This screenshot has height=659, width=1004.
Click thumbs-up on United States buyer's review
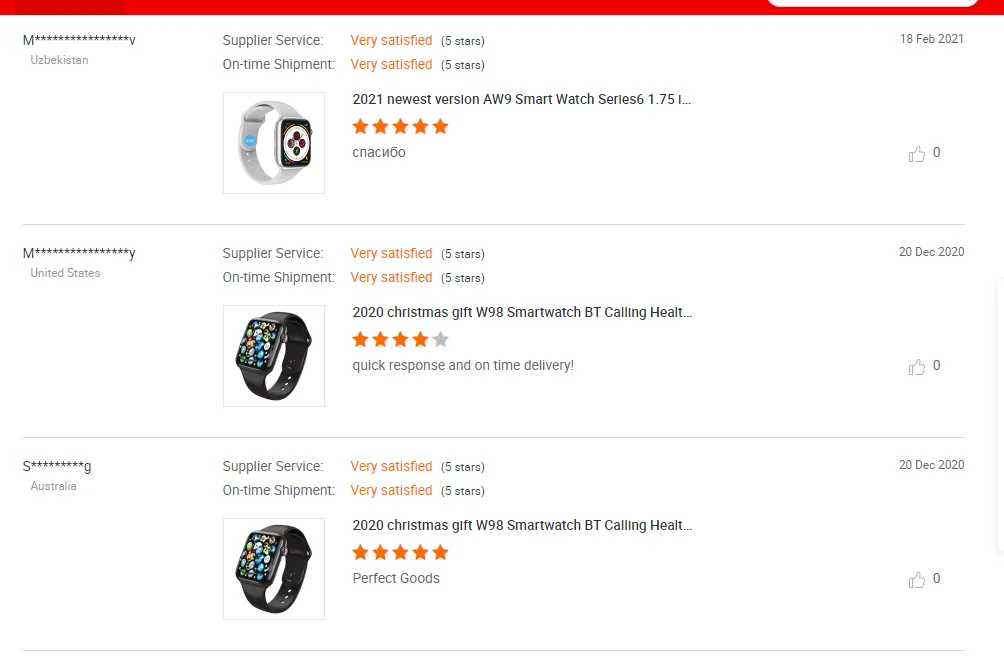916,367
